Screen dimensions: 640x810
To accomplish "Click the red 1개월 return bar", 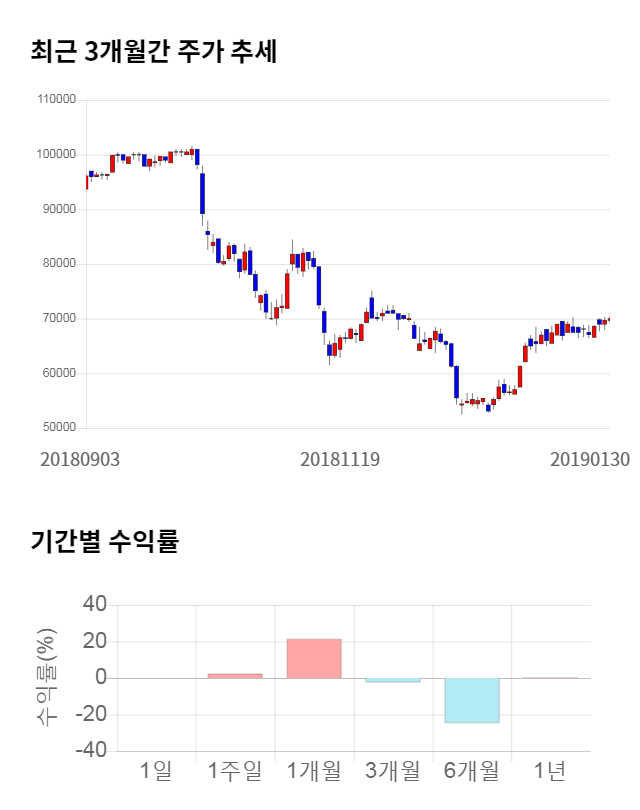I will 314,658.
